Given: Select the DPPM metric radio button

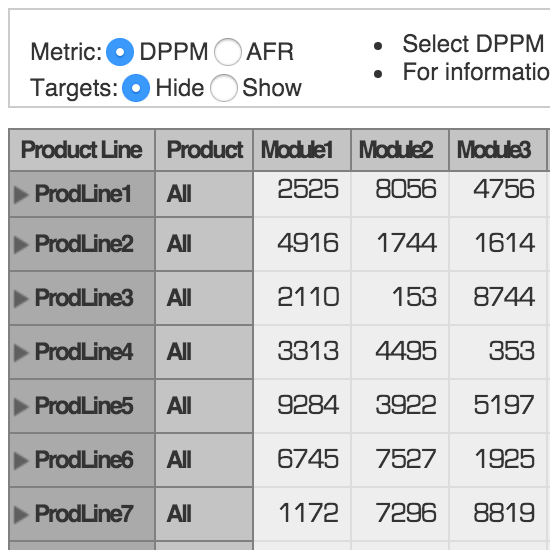Looking at the screenshot, I should click(x=120, y=52).
